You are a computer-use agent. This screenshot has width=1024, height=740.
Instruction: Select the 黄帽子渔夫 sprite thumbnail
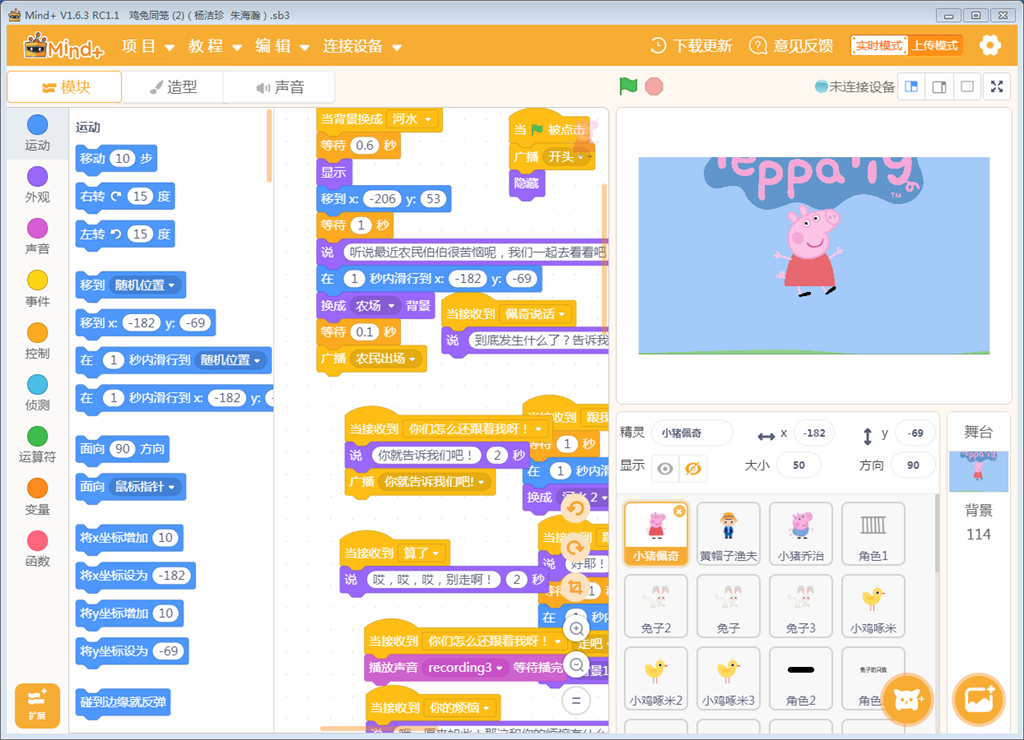[728, 534]
